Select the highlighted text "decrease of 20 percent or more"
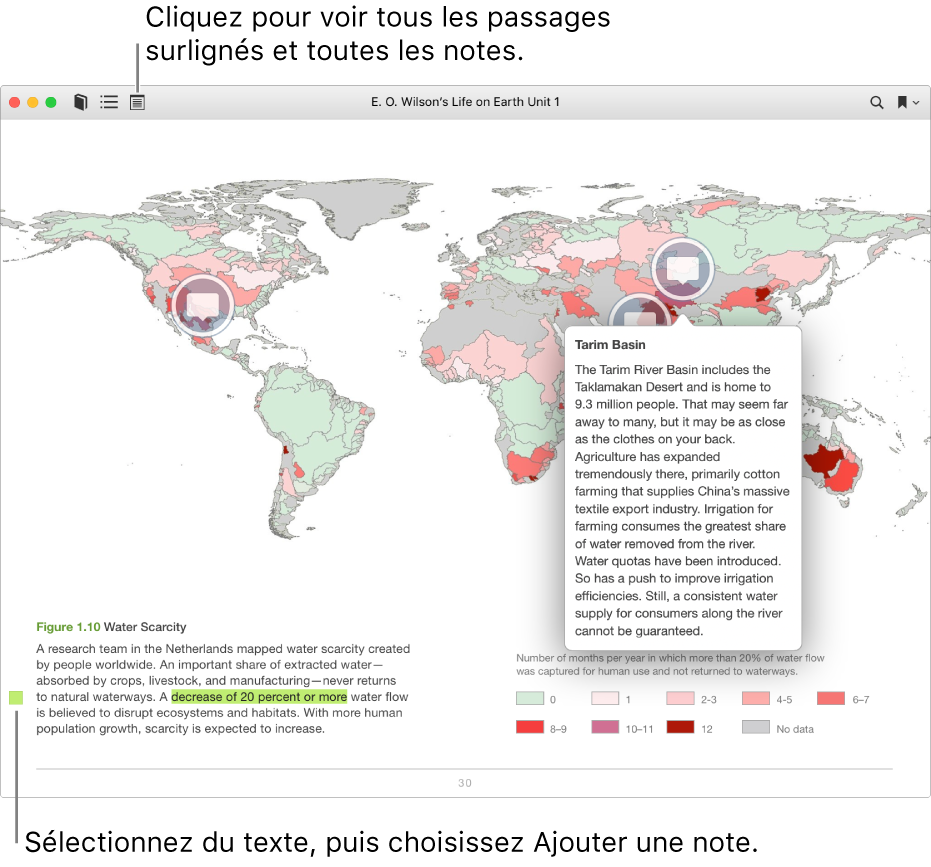 tap(259, 697)
